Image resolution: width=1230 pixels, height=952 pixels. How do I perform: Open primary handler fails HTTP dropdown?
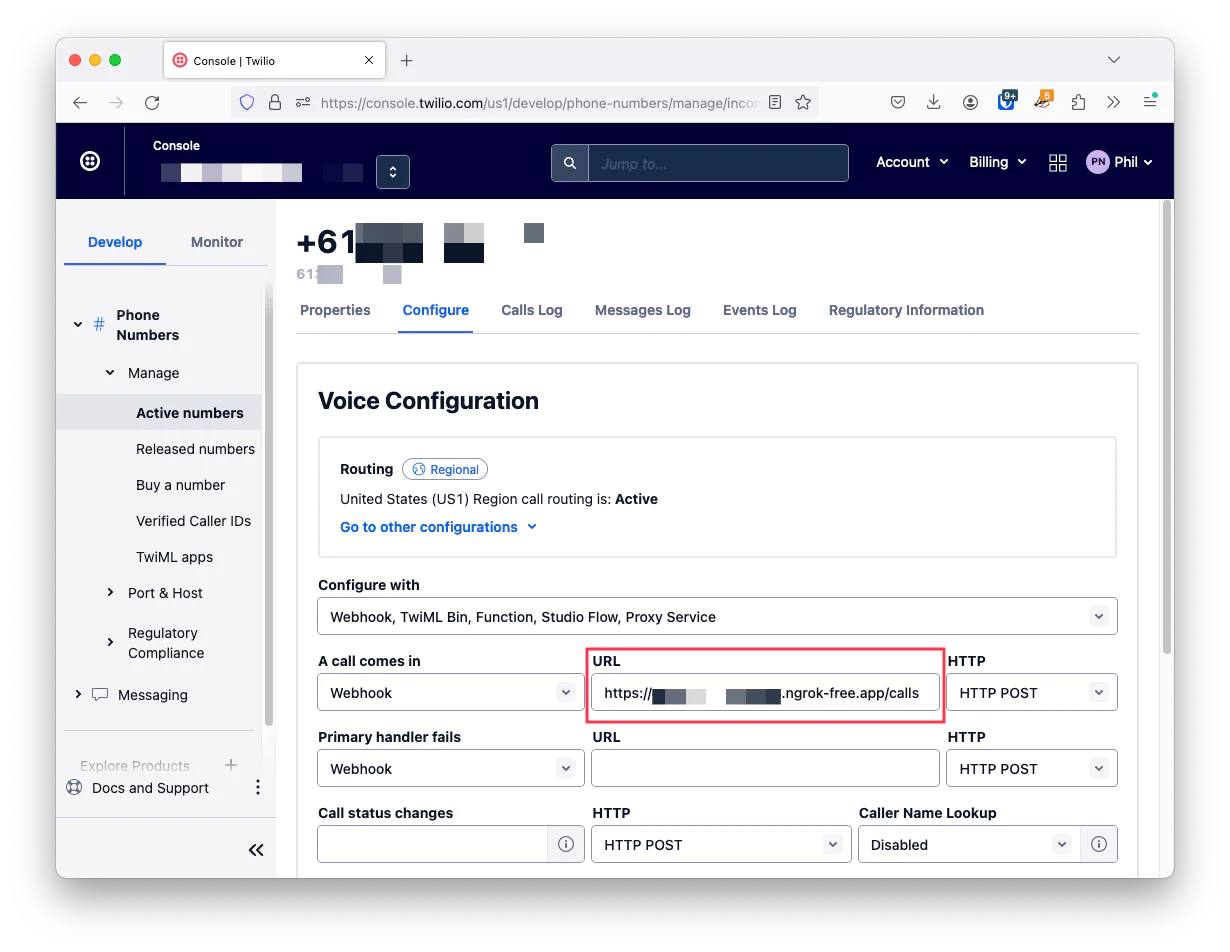(x=1031, y=768)
